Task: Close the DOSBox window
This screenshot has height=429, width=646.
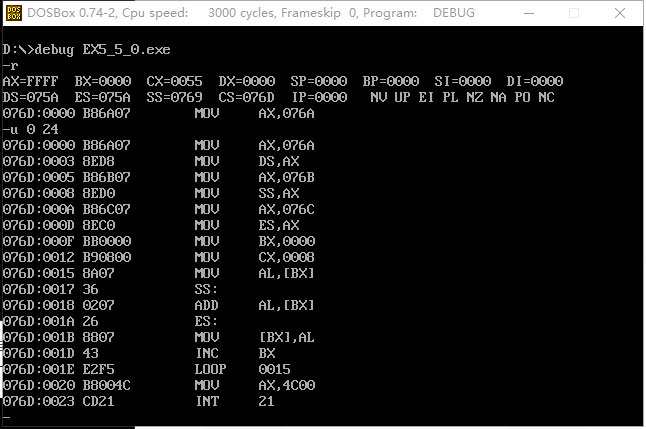Action: (620, 13)
